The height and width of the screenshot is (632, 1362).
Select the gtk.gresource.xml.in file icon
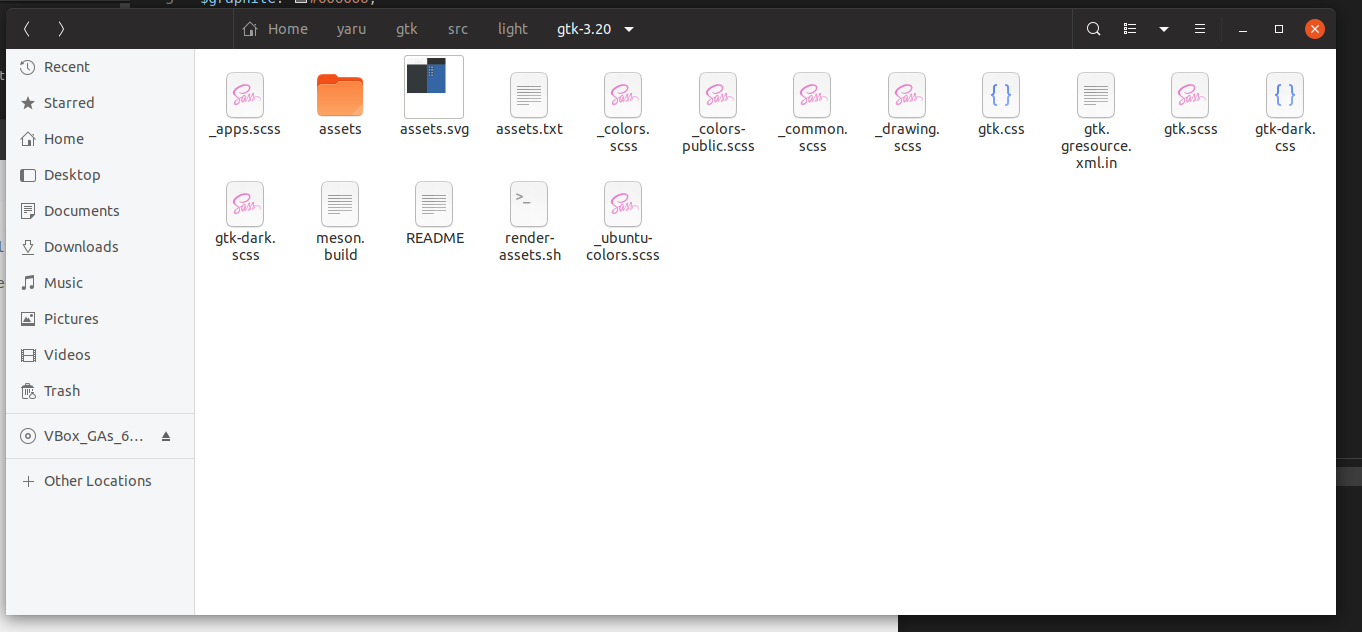(x=1096, y=95)
